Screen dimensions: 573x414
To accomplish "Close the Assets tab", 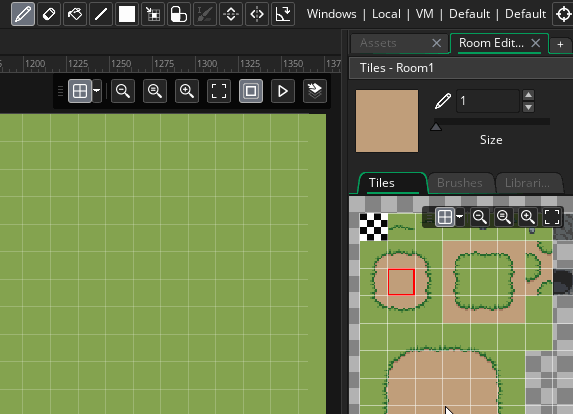I will (436, 43).
